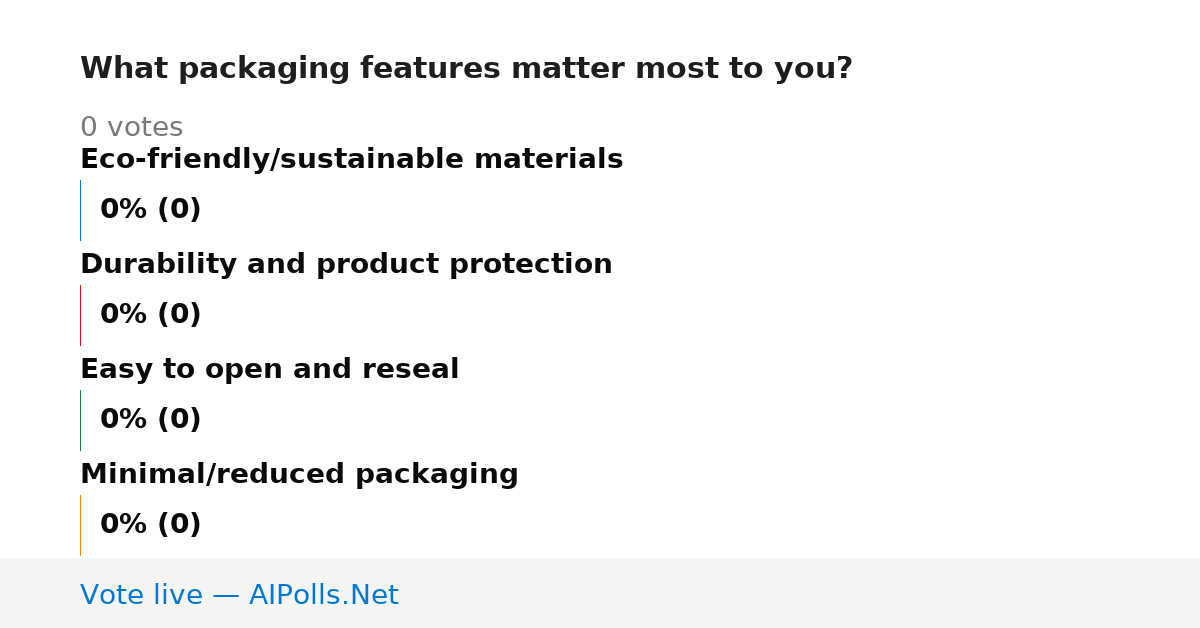Open the Vote live — AIPolls.Net link
Image resolution: width=1200 pixels, height=628 pixels.
pyautogui.click(x=239, y=595)
